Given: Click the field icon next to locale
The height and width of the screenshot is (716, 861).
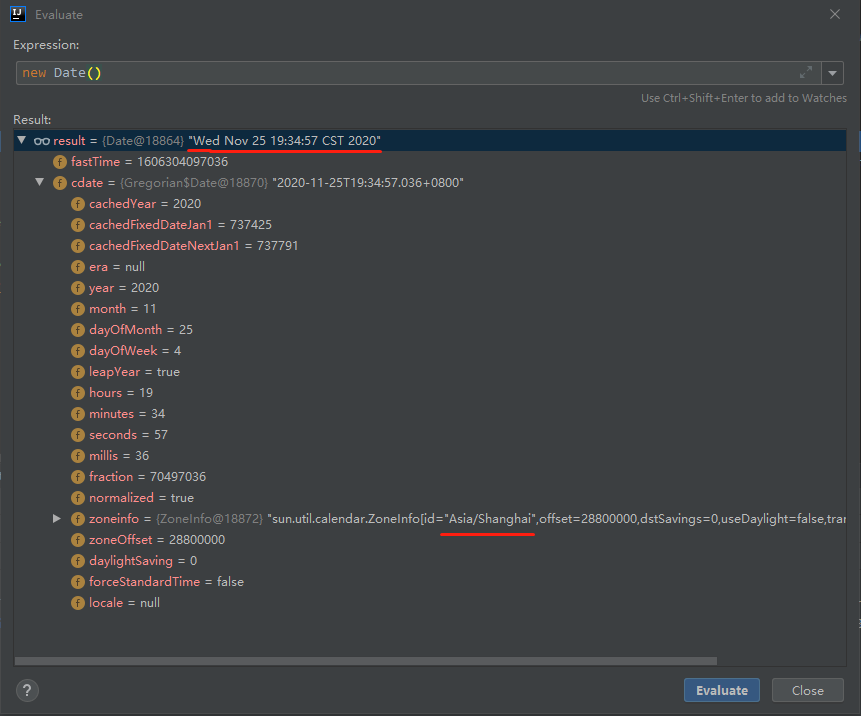Looking at the screenshot, I should pos(77,602).
